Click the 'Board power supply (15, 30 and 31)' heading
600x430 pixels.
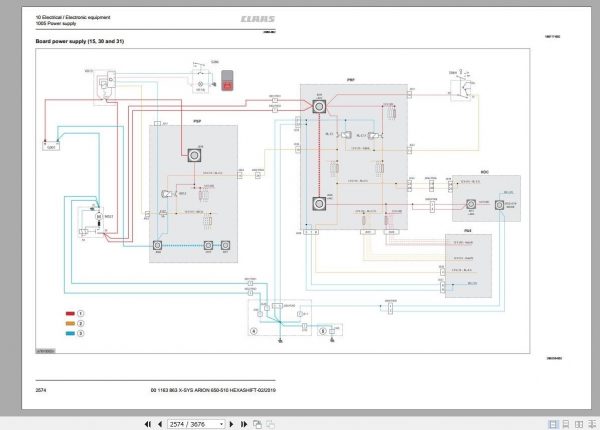click(x=79, y=43)
